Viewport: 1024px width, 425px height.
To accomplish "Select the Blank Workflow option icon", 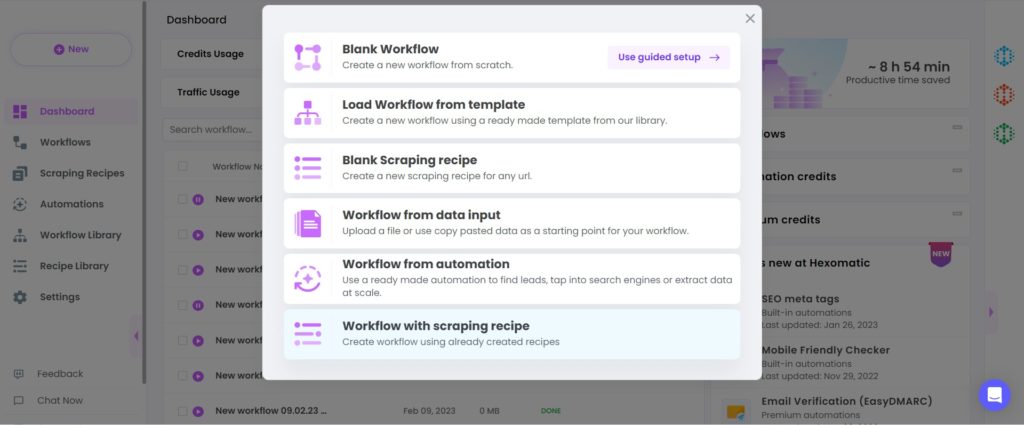I will click(x=308, y=57).
